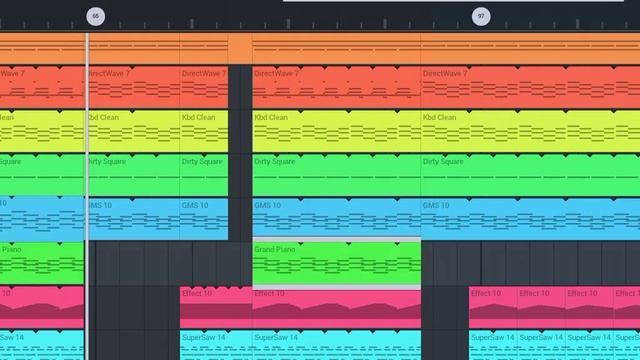Click the white horizontal scrollbar at the top
This screenshot has height=360, width=640.
(453, 1)
